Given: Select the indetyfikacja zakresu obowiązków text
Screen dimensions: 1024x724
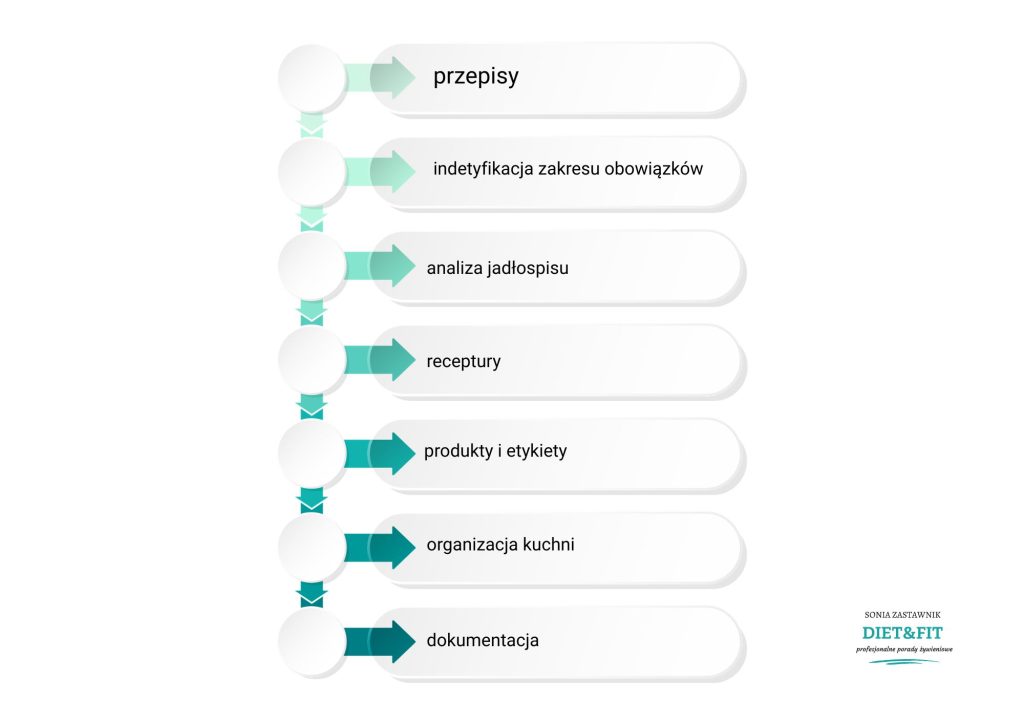Looking at the screenshot, I should pyautogui.click(x=568, y=168).
